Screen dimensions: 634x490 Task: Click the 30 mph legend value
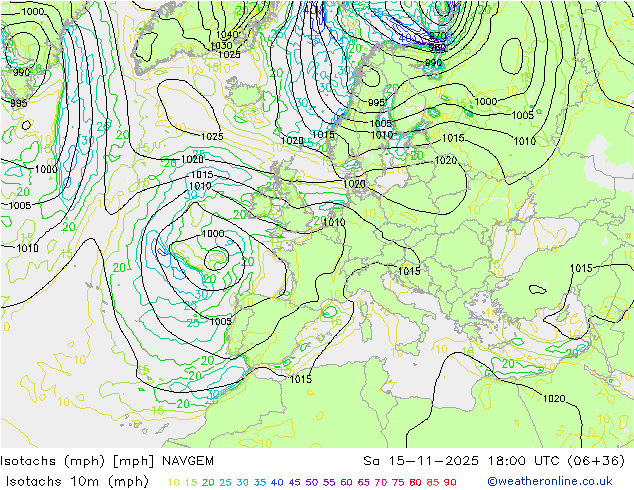243,482
